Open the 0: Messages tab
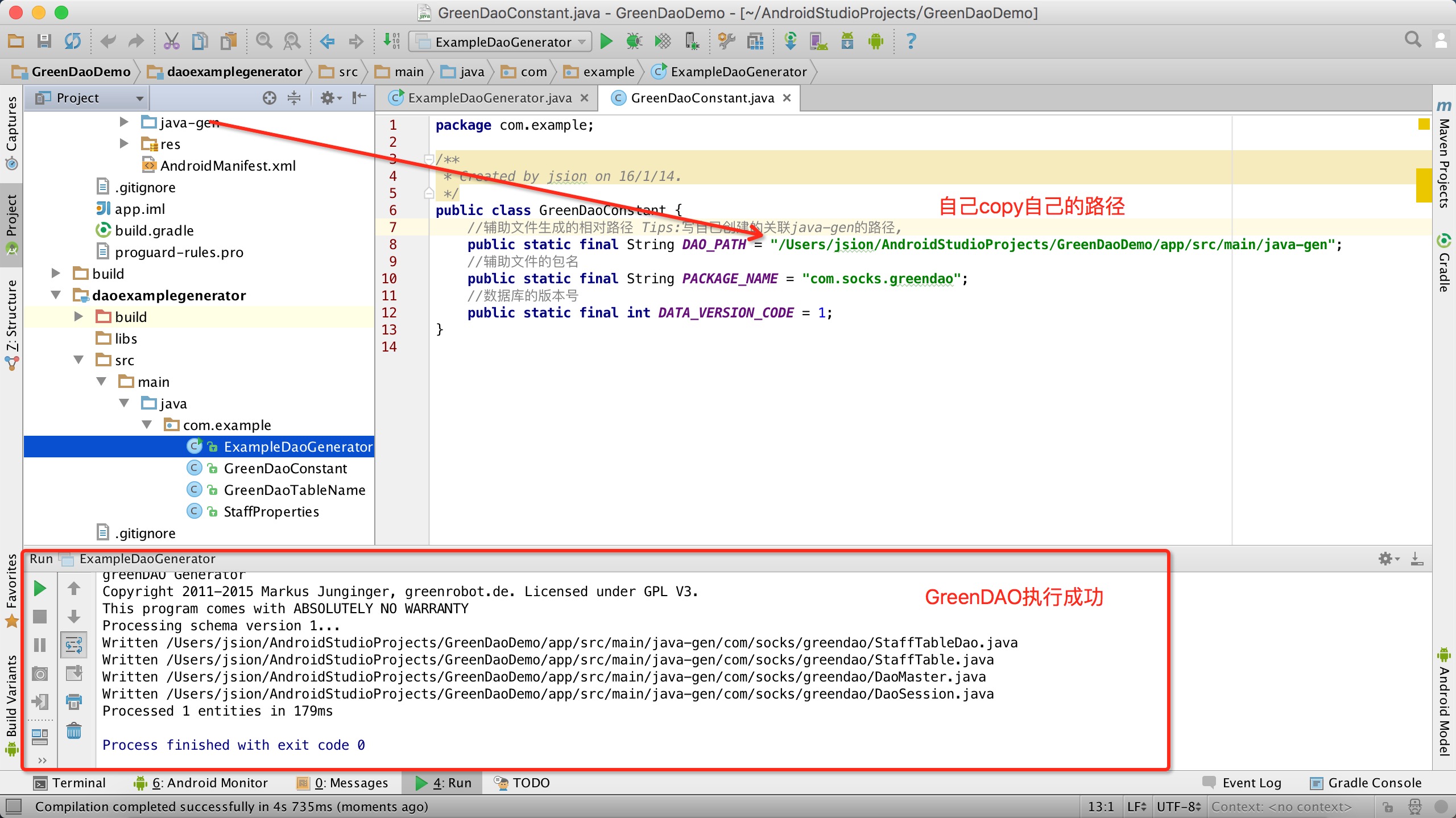 click(342, 783)
